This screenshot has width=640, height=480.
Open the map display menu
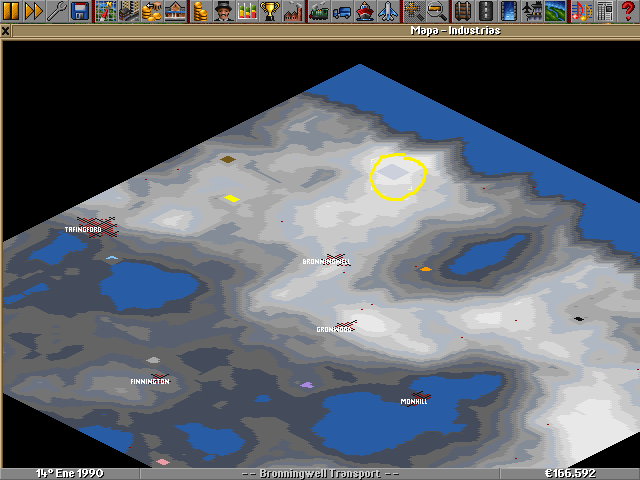pos(106,11)
